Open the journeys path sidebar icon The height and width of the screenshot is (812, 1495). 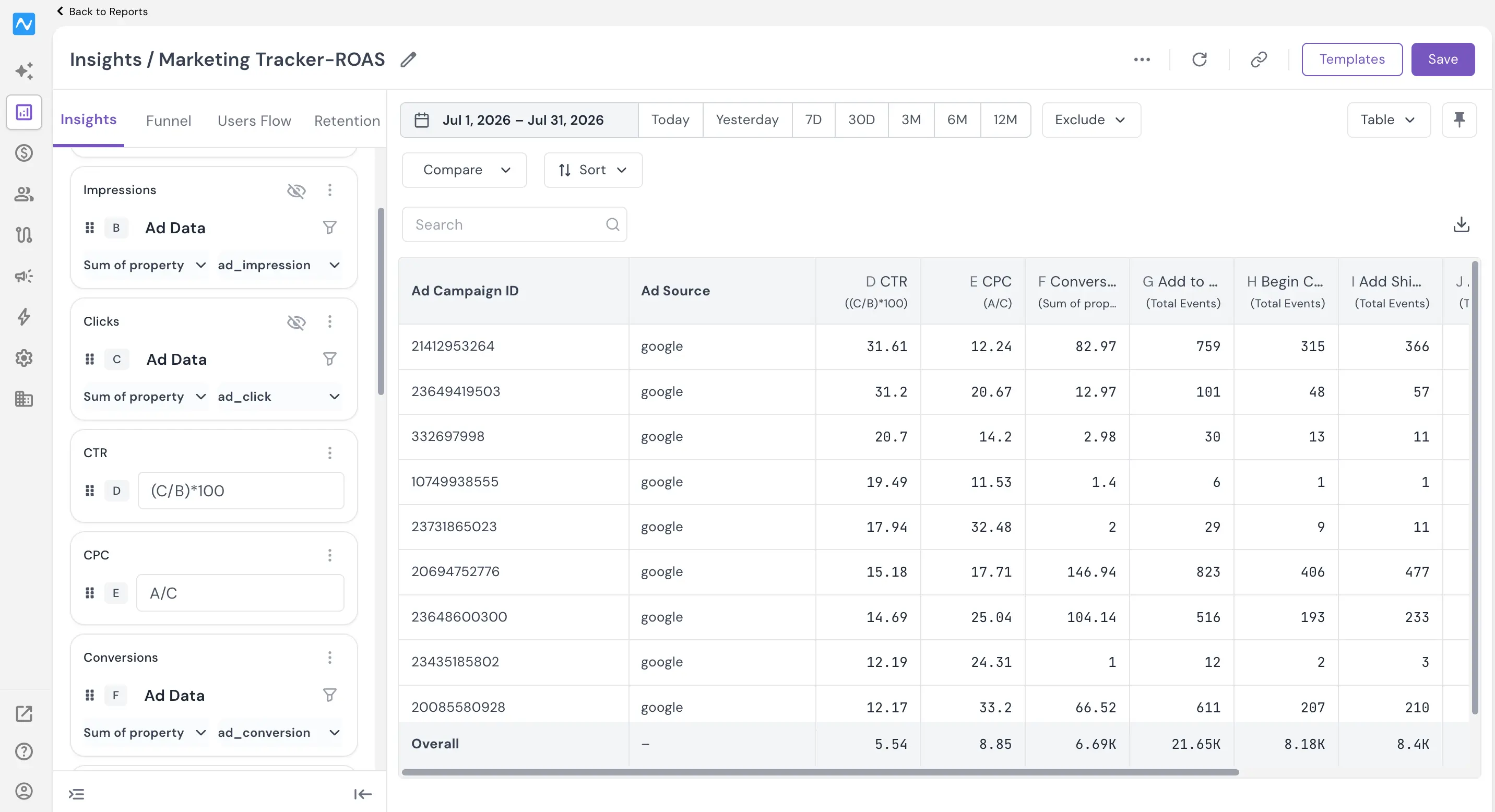click(x=24, y=235)
